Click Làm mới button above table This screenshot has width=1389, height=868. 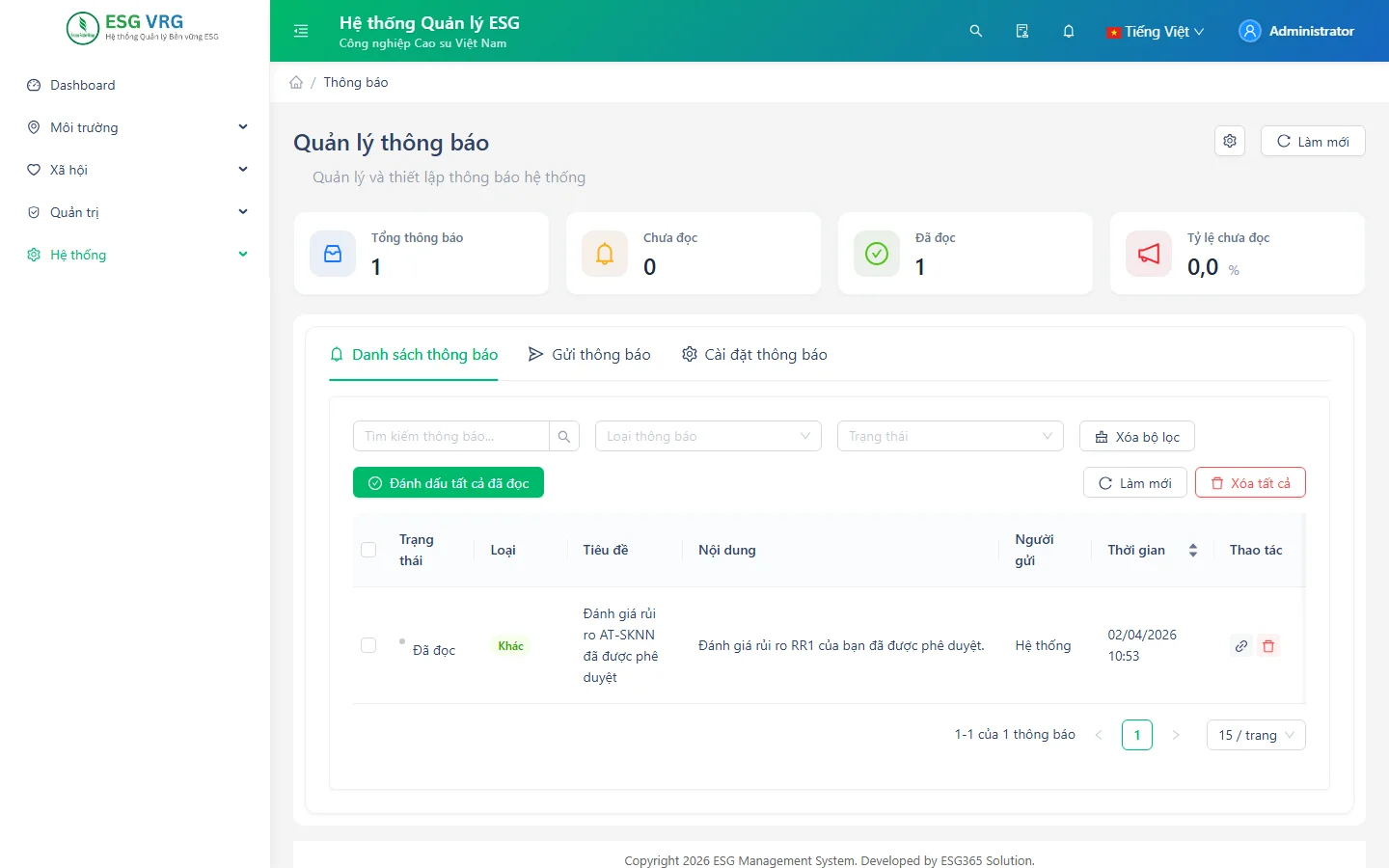pyautogui.click(x=1135, y=482)
